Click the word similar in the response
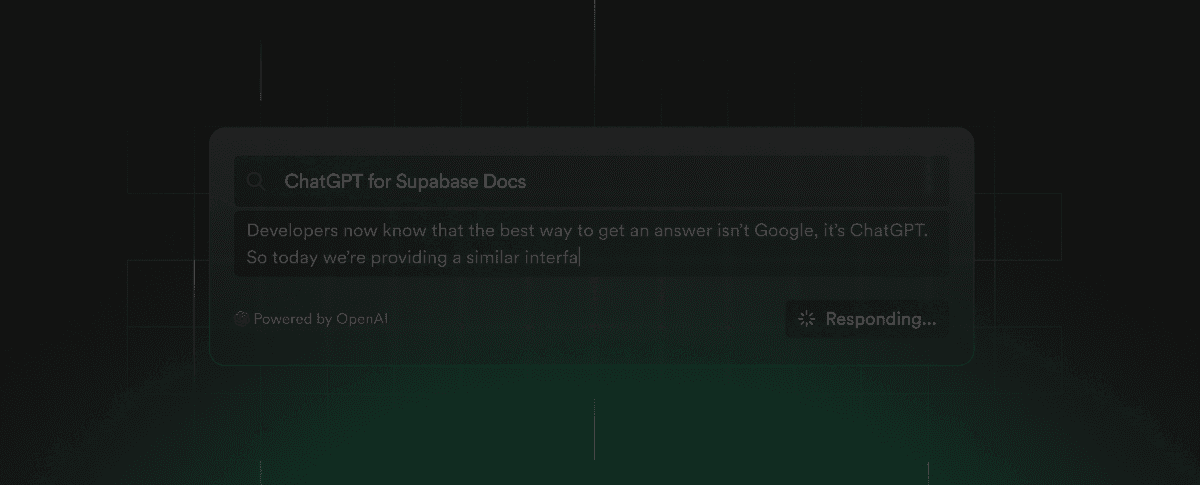Viewport: 1200px width, 485px height. [480, 258]
